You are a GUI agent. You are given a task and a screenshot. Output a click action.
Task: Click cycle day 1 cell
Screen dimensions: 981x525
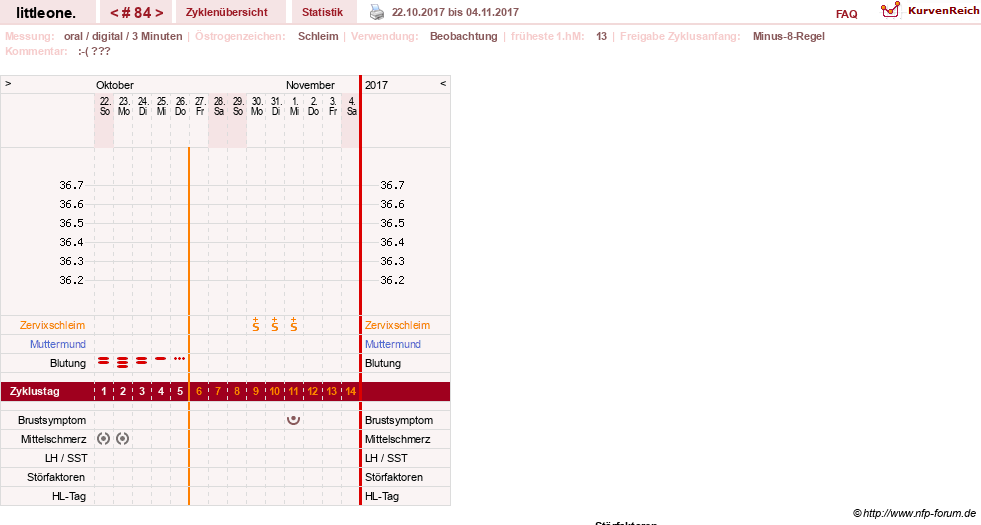tap(104, 391)
